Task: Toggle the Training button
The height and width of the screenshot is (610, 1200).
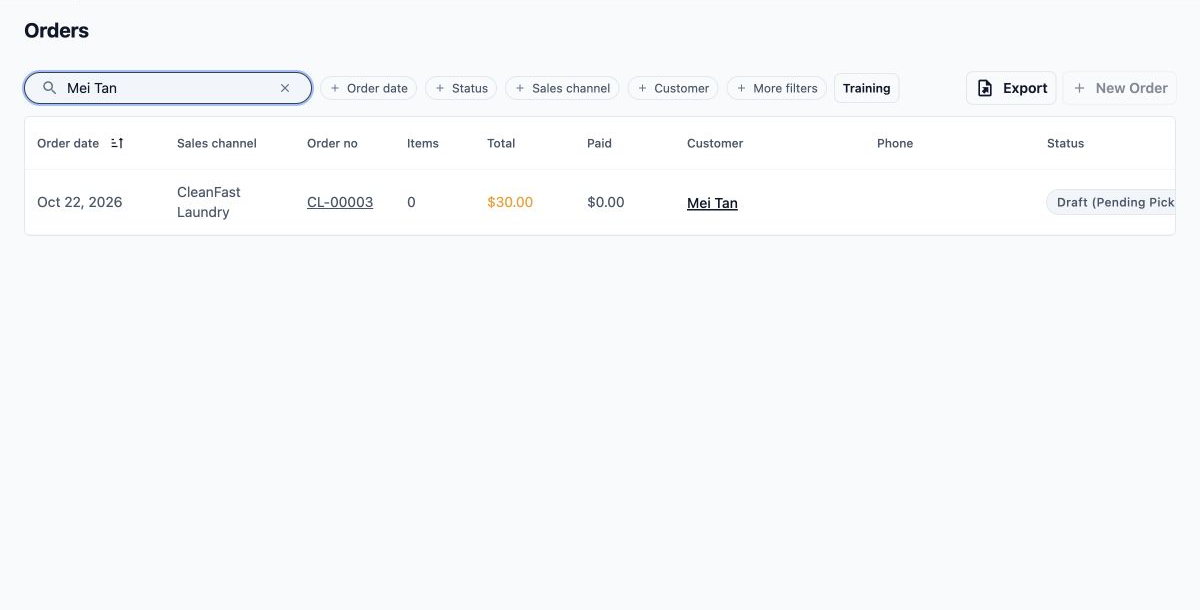Action: tap(867, 88)
